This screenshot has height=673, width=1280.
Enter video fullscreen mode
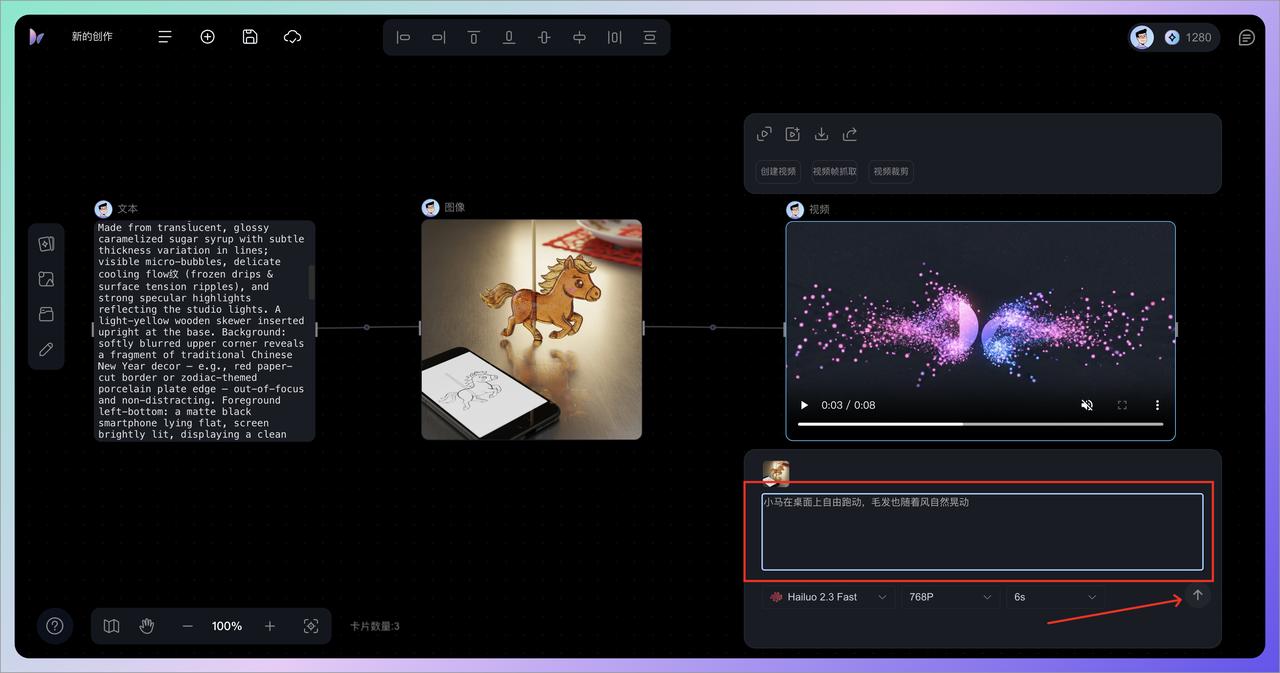coord(1122,405)
